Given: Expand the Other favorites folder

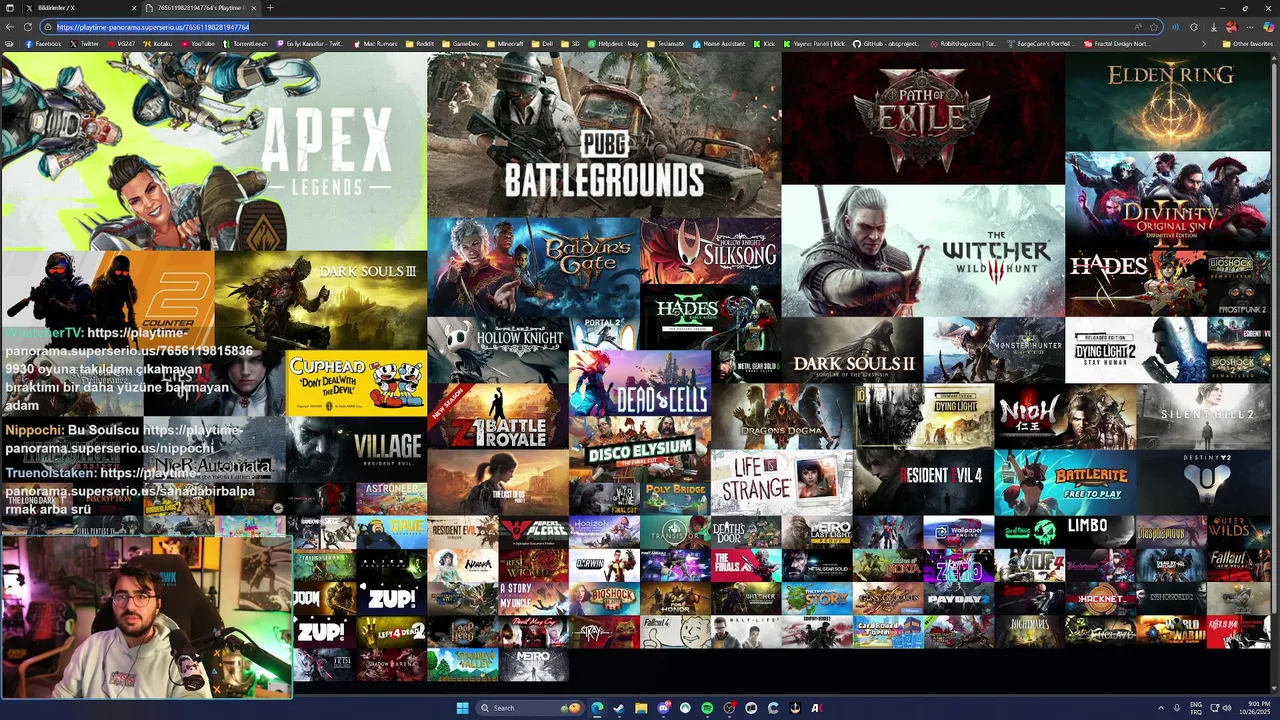Looking at the screenshot, I should tap(1247, 44).
